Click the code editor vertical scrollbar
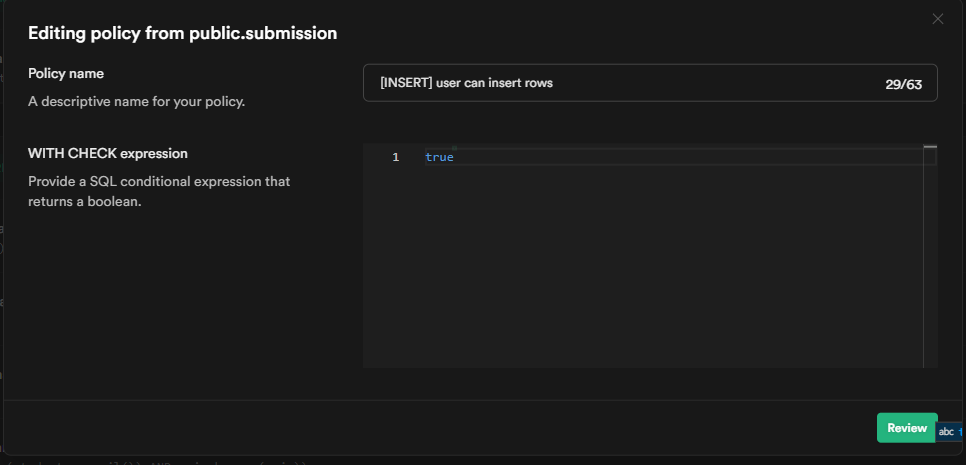966x465 pixels. [x=930, y=256]
